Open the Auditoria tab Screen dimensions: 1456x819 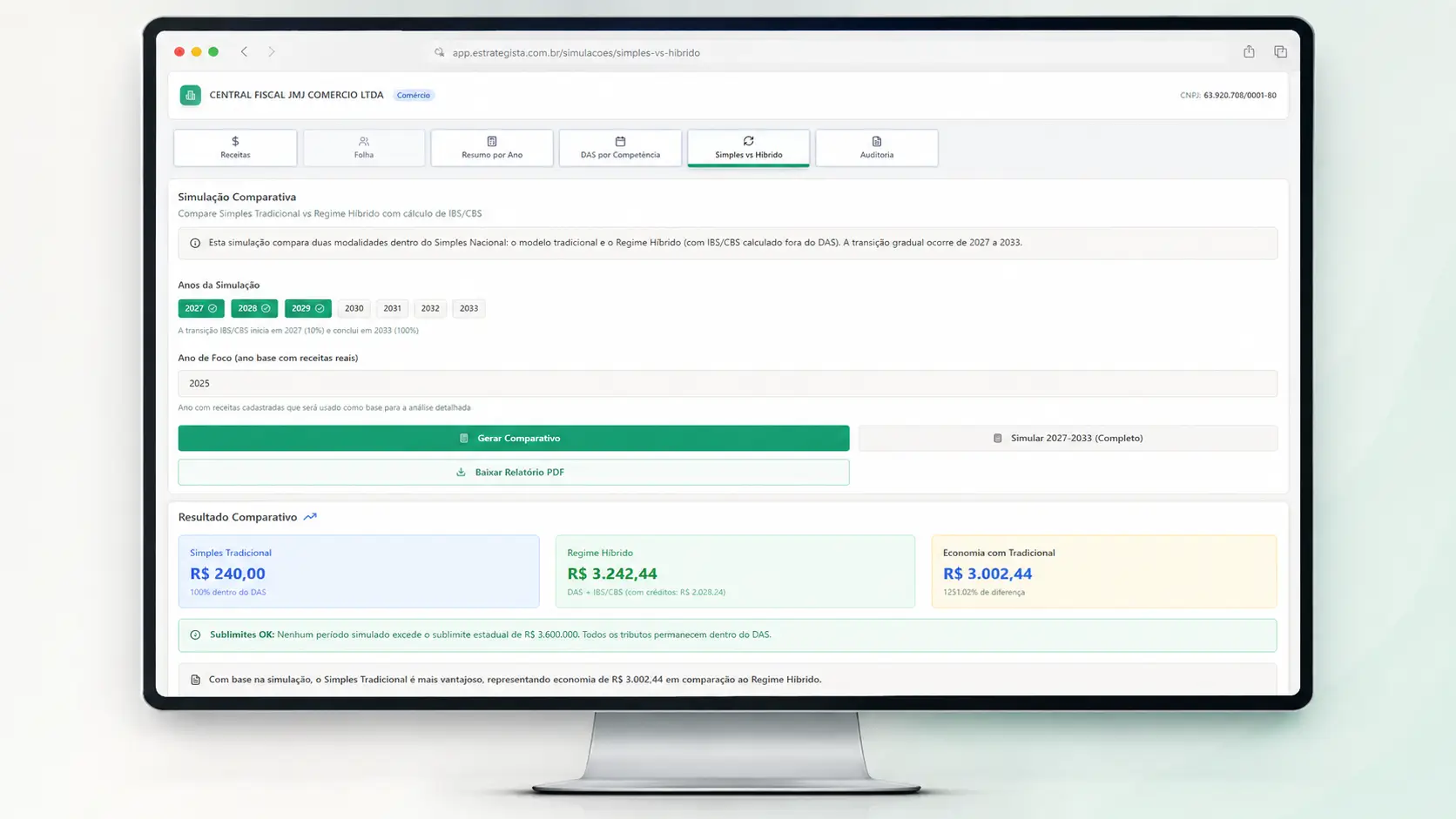point(877,148)
